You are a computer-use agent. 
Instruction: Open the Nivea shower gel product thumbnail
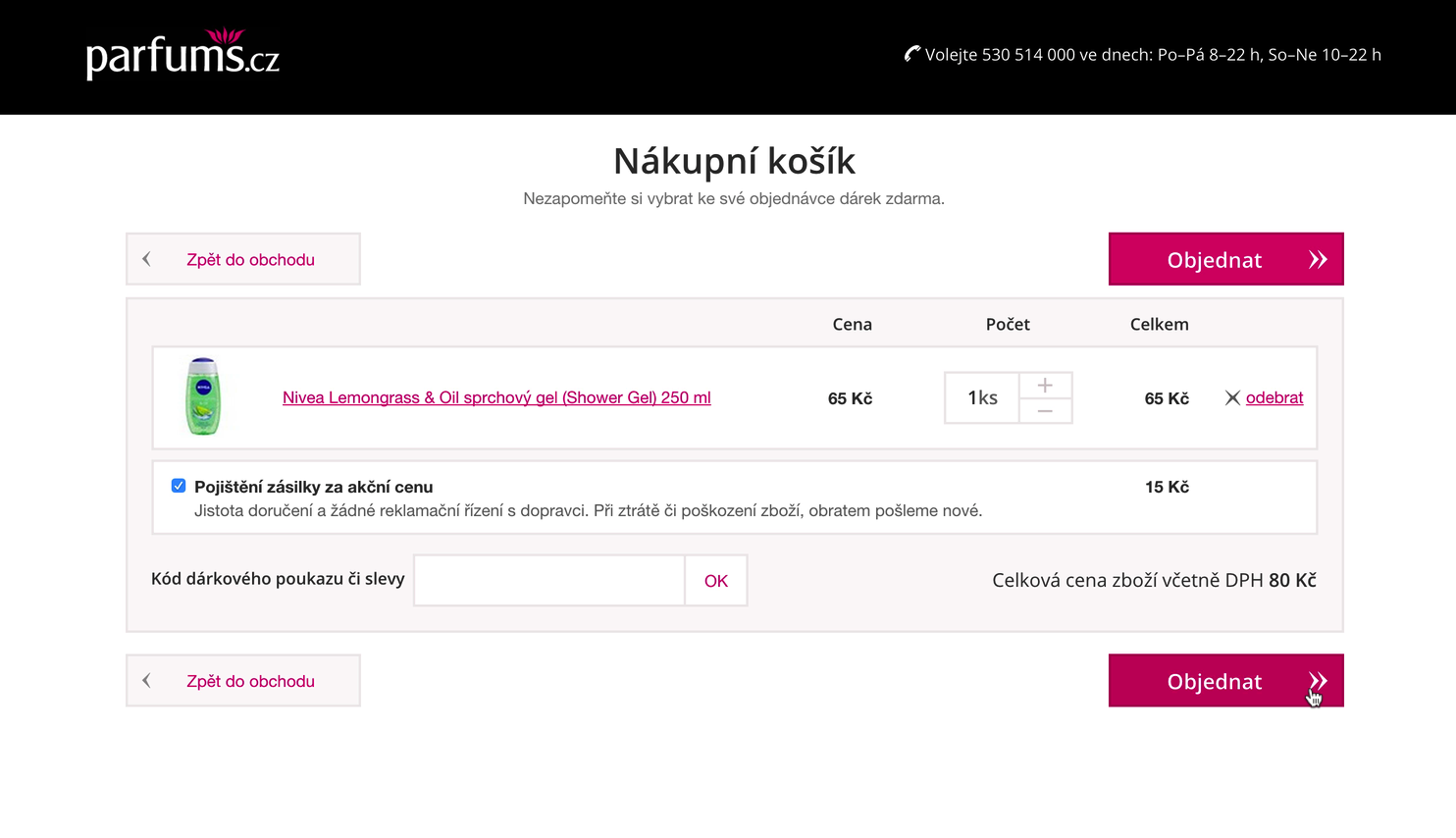pyautogui.click(x=203, y=396)
